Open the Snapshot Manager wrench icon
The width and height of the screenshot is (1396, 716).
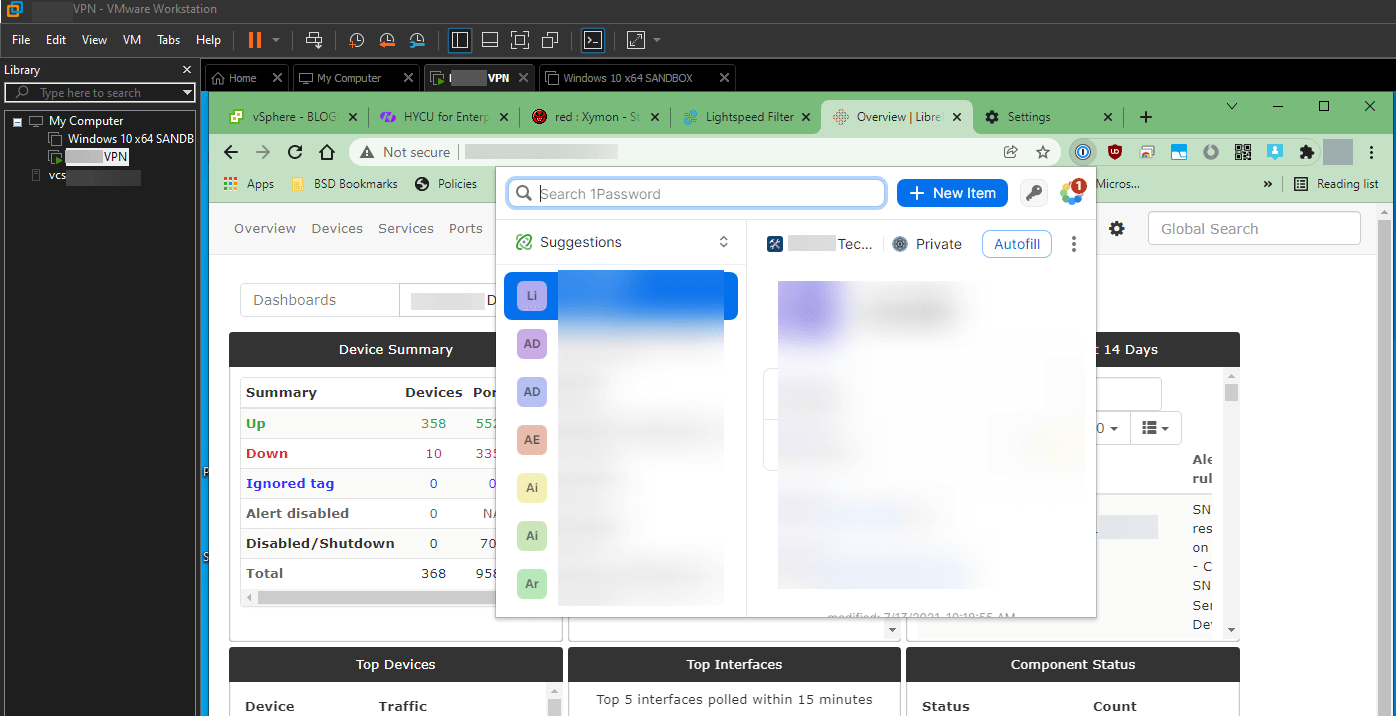417,40
